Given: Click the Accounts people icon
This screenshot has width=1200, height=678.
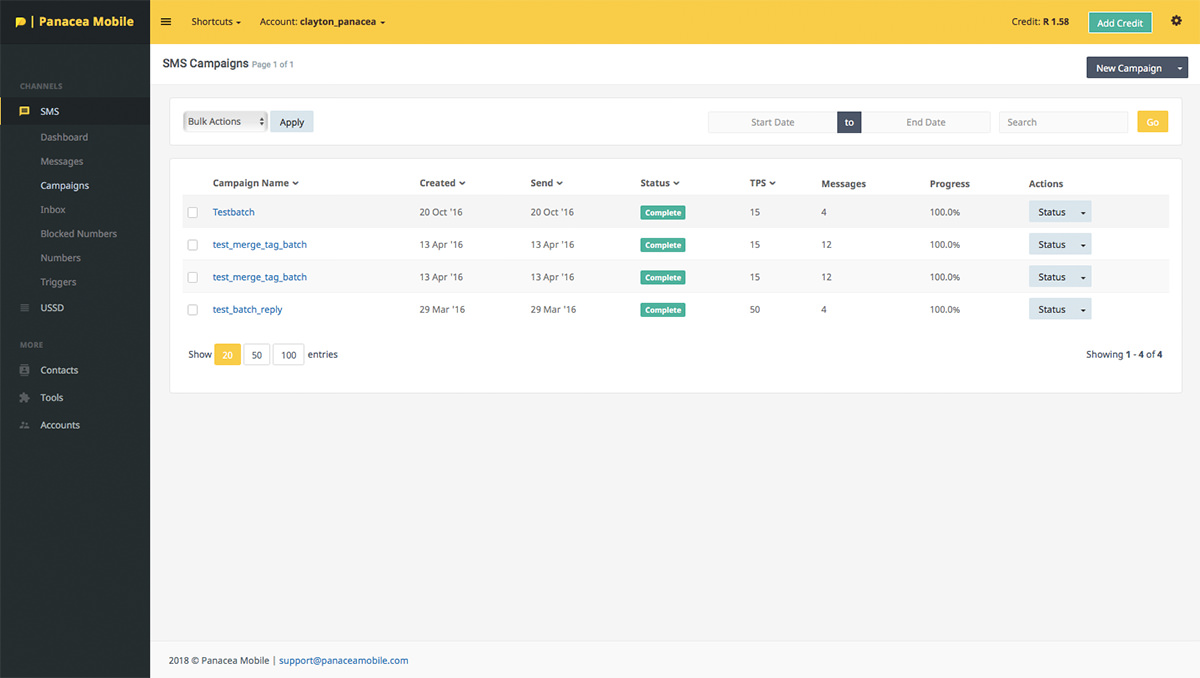Looking at the screenshot, I should 24,426.
